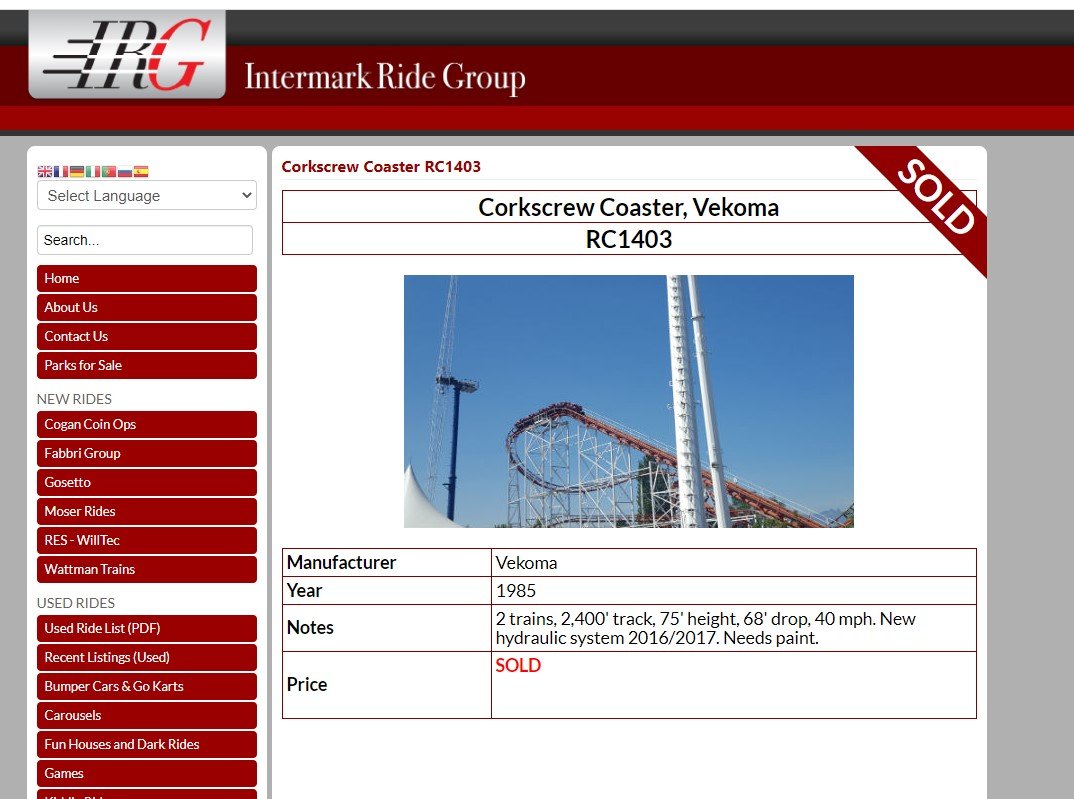Click the notes text about 2 trains
The image size is (1074, 799).
pos(705,629)
